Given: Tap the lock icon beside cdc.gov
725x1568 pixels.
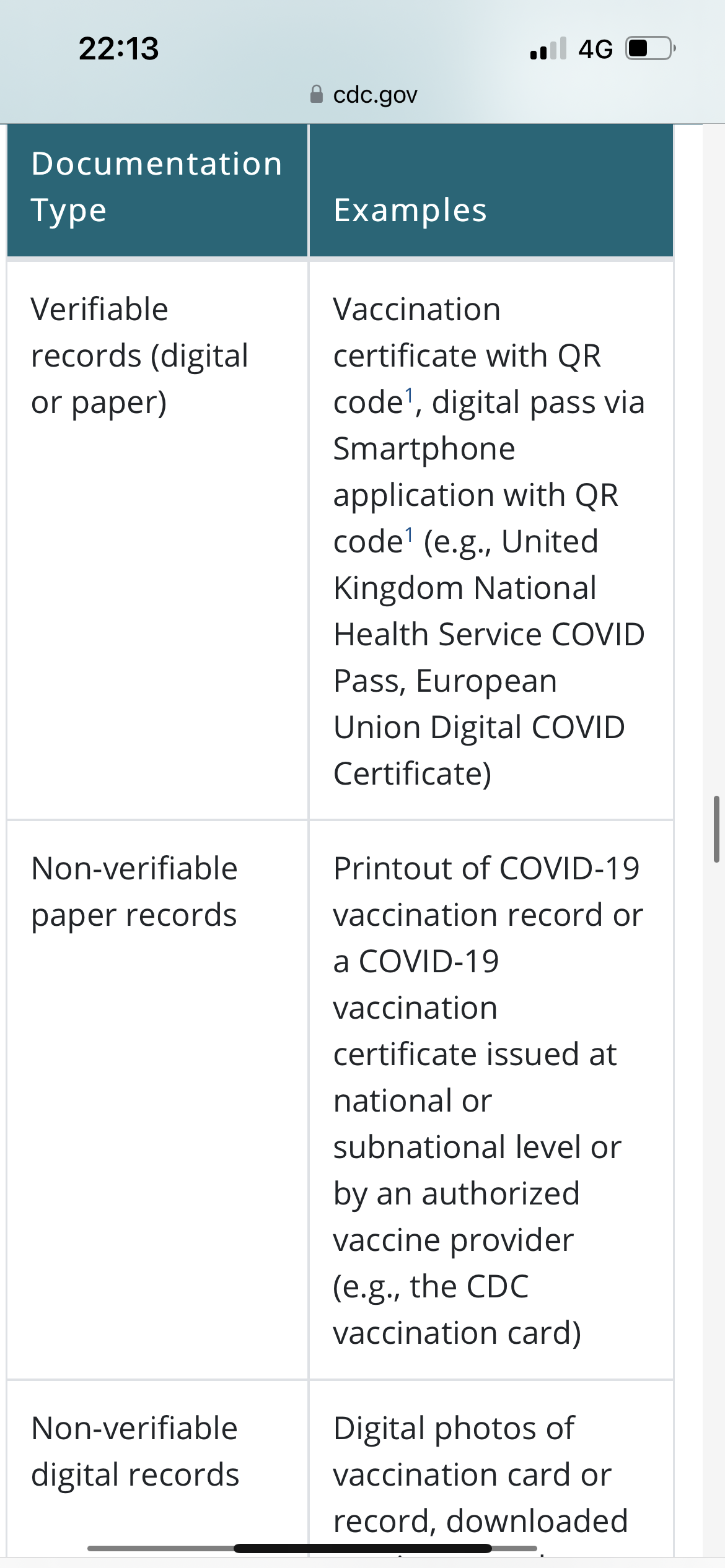Looking at the screenshot, I should point(316,94).
